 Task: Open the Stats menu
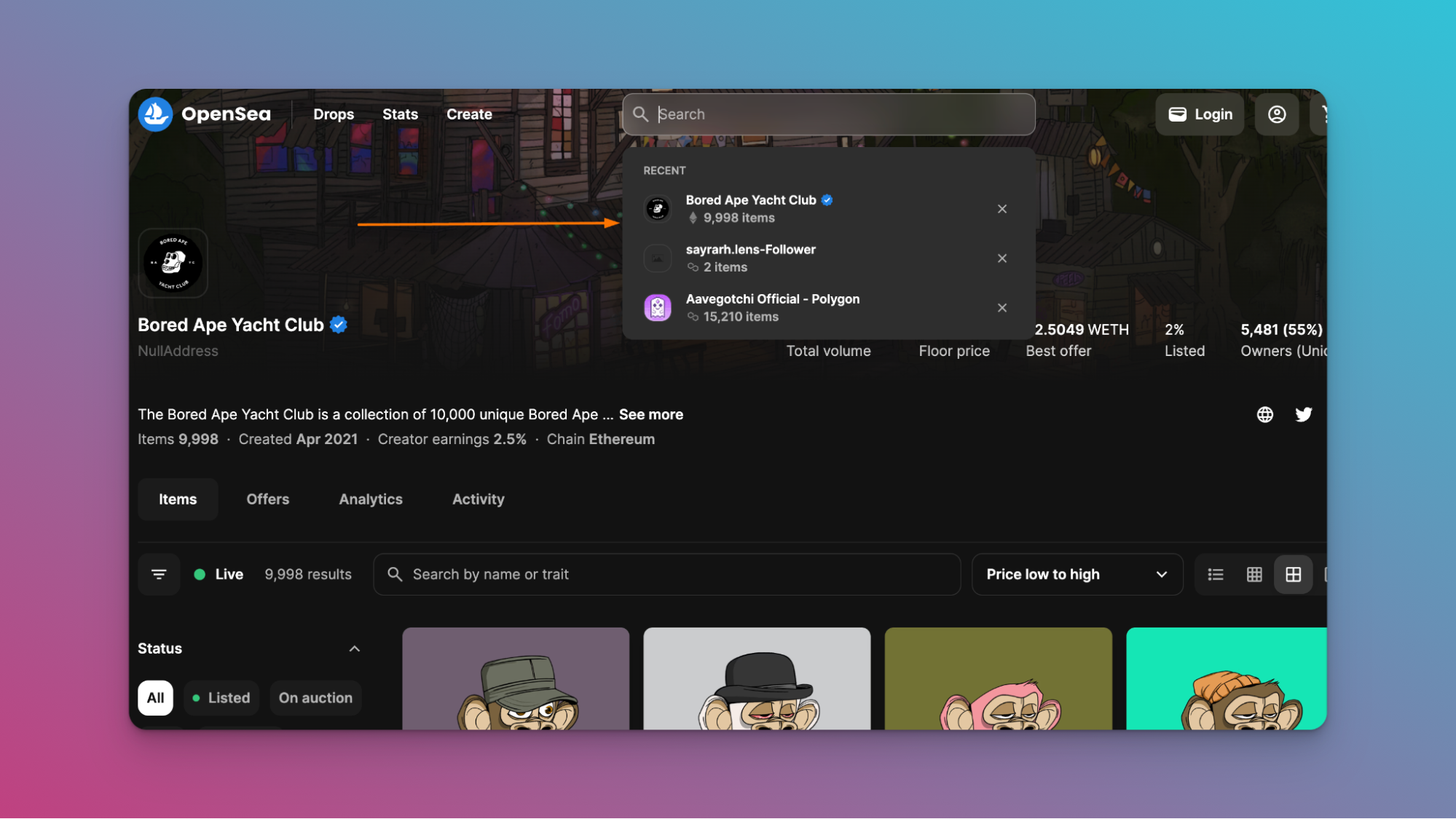(x=400, y=114)
